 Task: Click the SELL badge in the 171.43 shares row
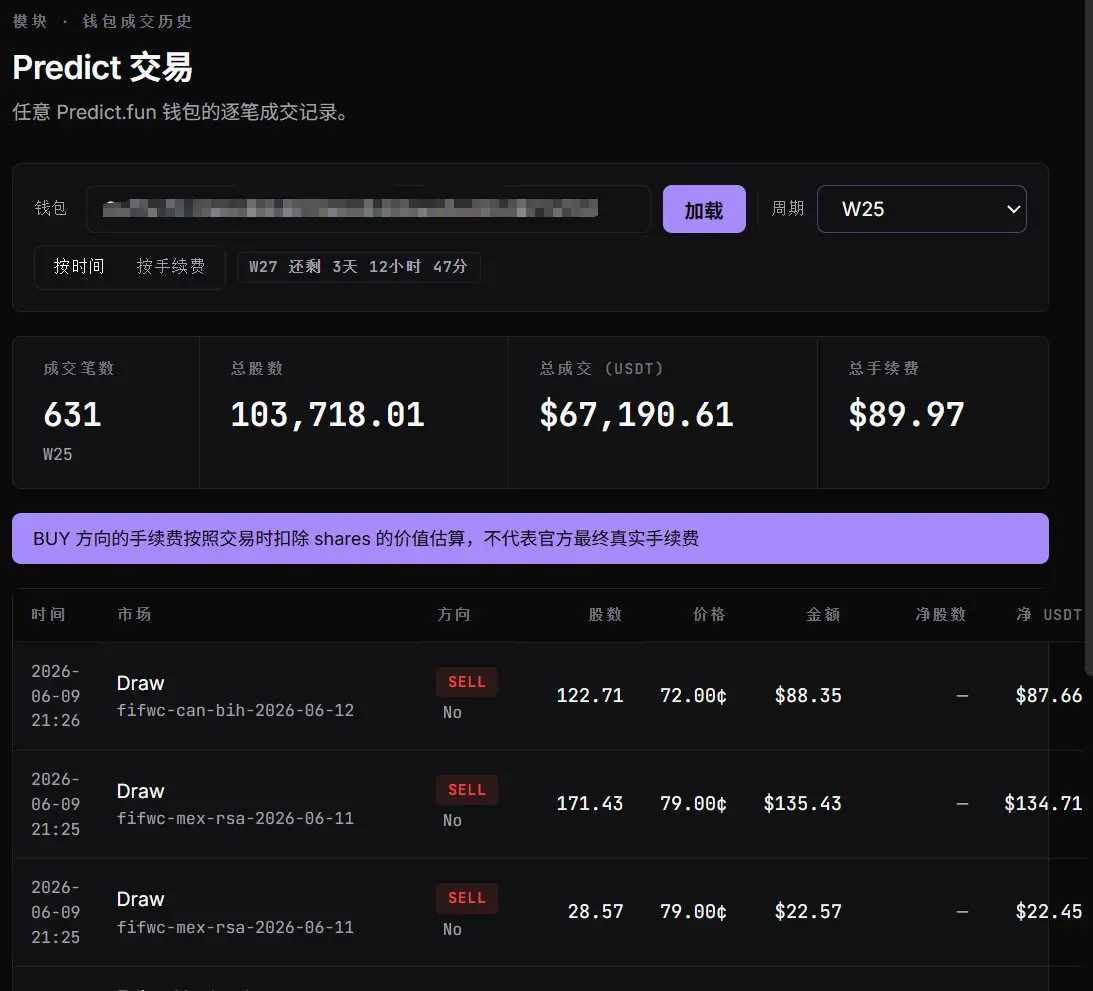[x=466, y=790]
